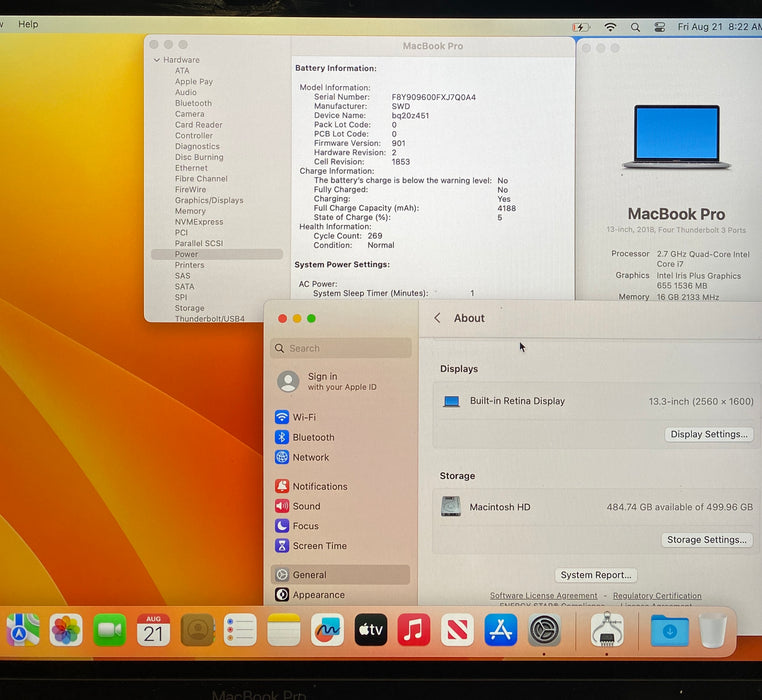Open Maps from the Dock
Image resolution: width=762 pixels, height=700 pixels.
[x=22, y=630]
